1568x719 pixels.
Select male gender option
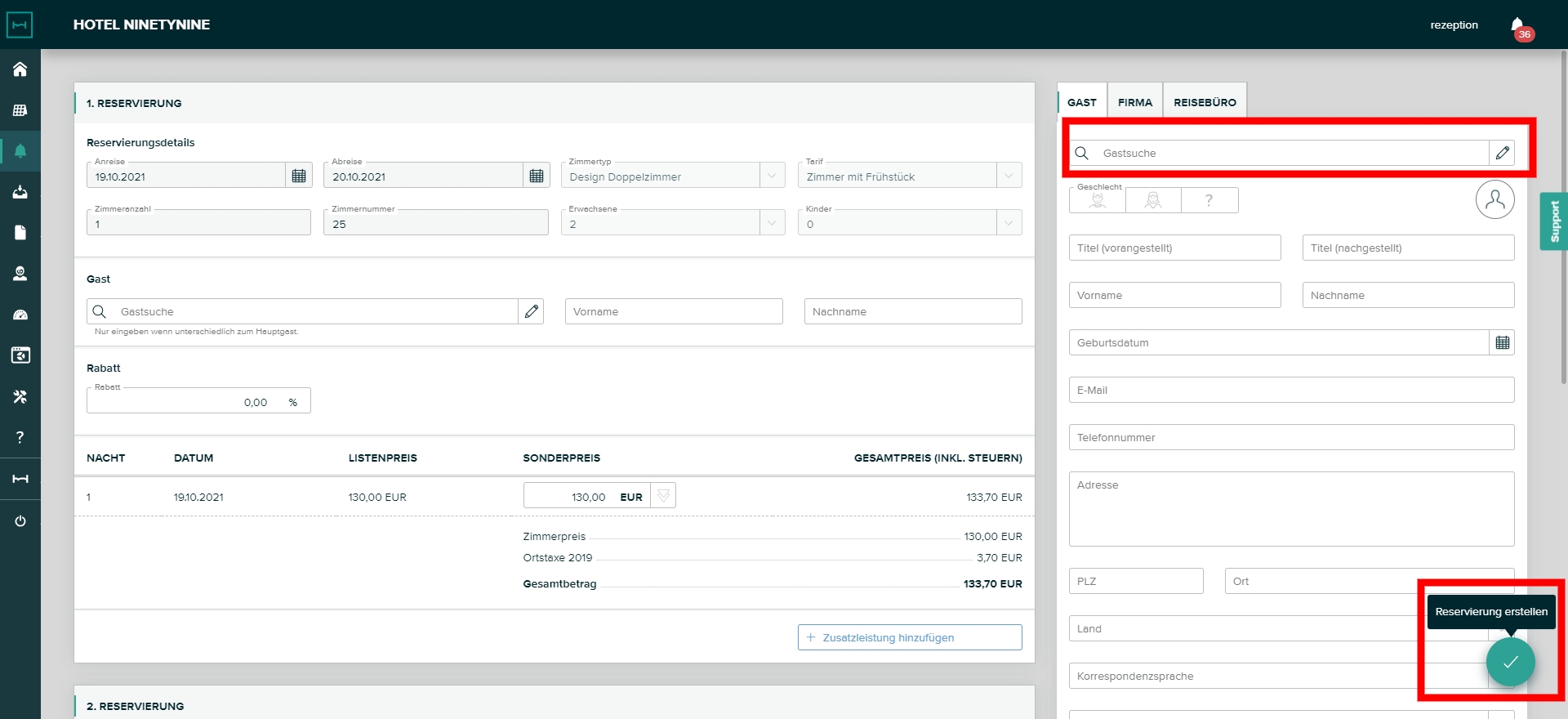[x=1098, y=200]
